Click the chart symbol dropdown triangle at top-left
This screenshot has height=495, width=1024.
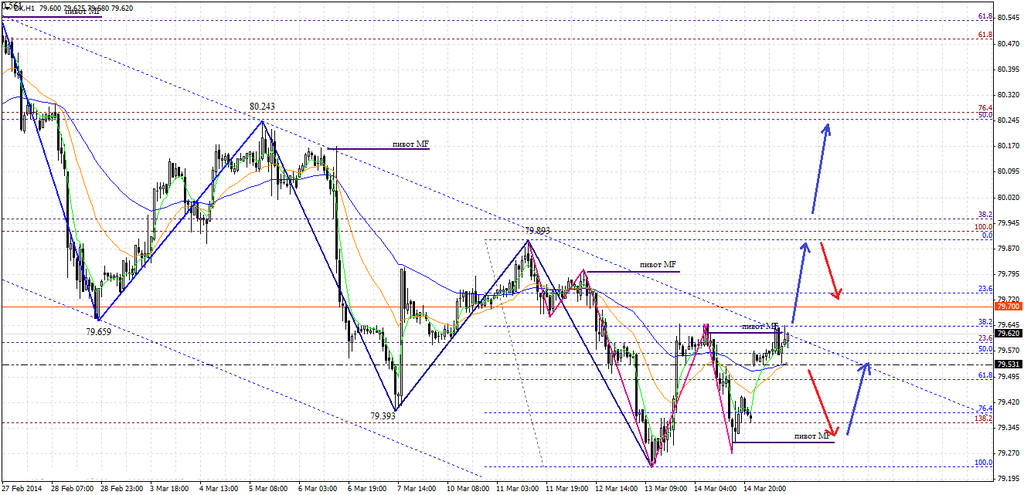(6, 7)
